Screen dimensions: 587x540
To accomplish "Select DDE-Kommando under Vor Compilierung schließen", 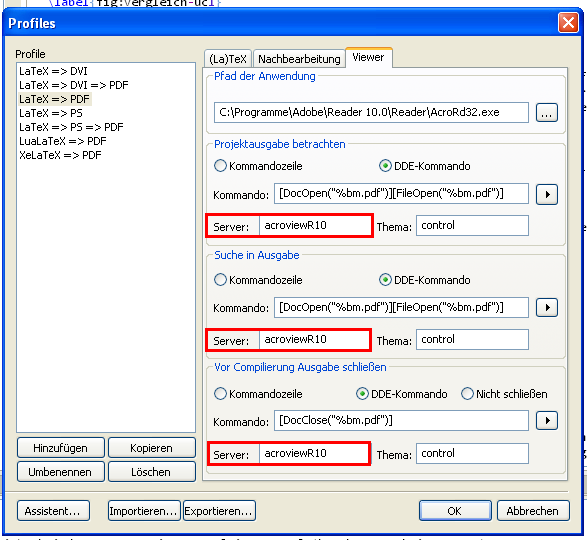I will click(401, 394).
